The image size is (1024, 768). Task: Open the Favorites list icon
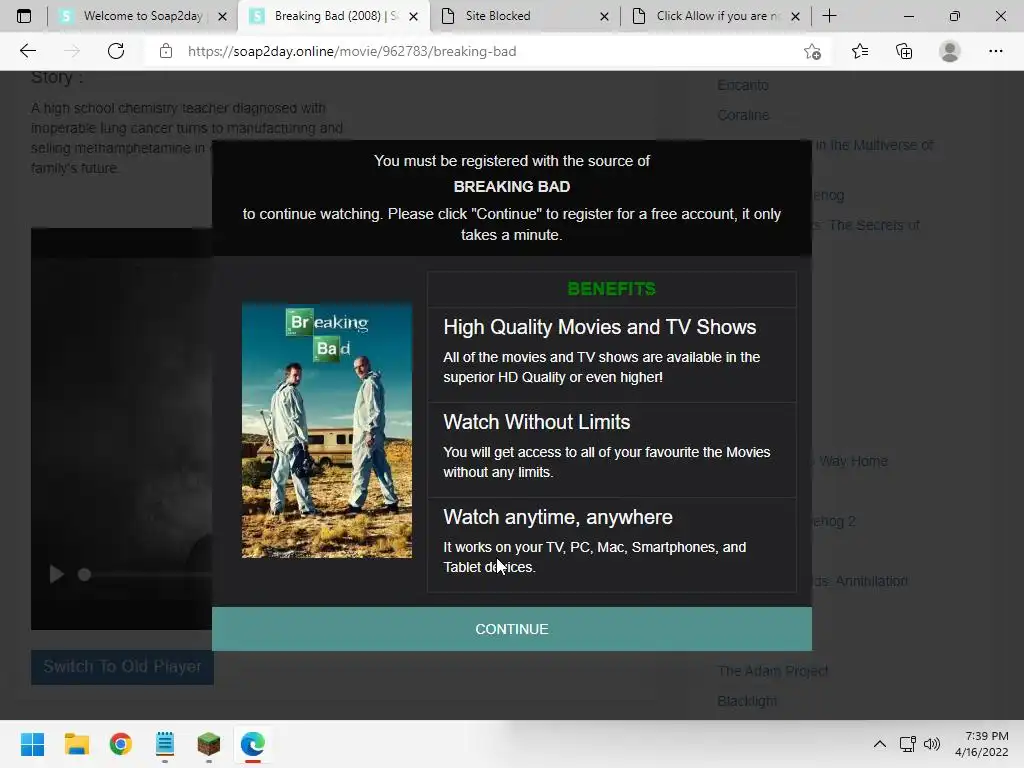[859, 51]
